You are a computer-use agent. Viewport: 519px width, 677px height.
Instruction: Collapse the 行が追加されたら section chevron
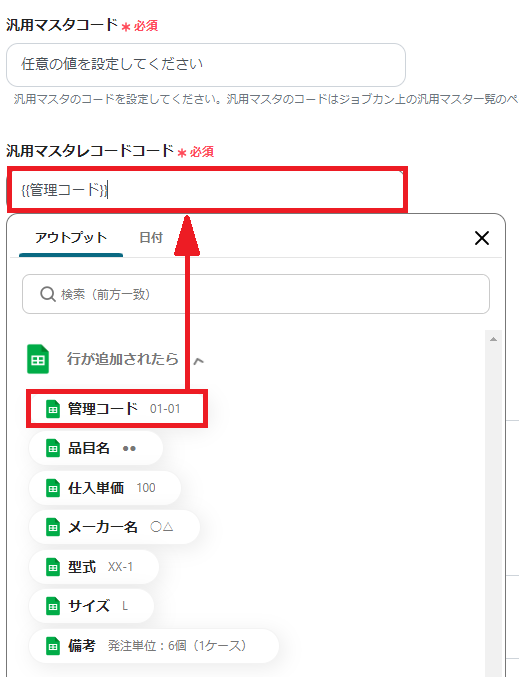click(x=199, y=361)
